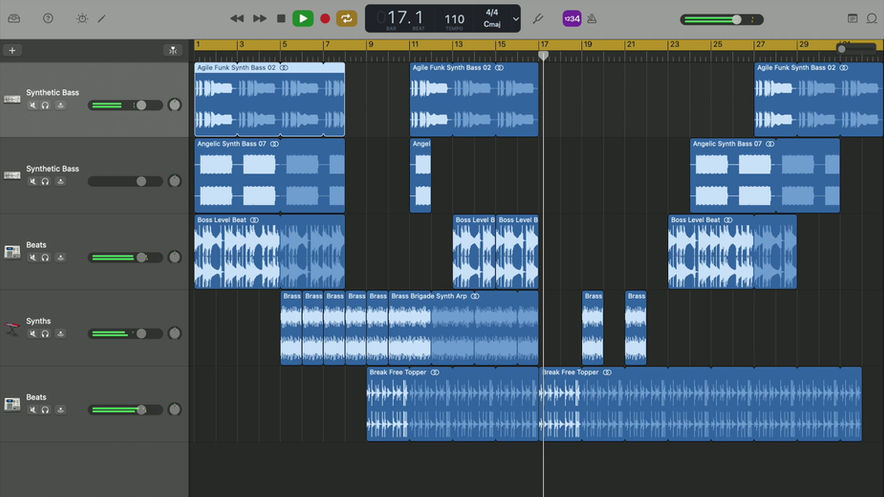Mute the second Synthetic Bass track
The width and height of the screenshot is (884, 497).
coord(33,181)
